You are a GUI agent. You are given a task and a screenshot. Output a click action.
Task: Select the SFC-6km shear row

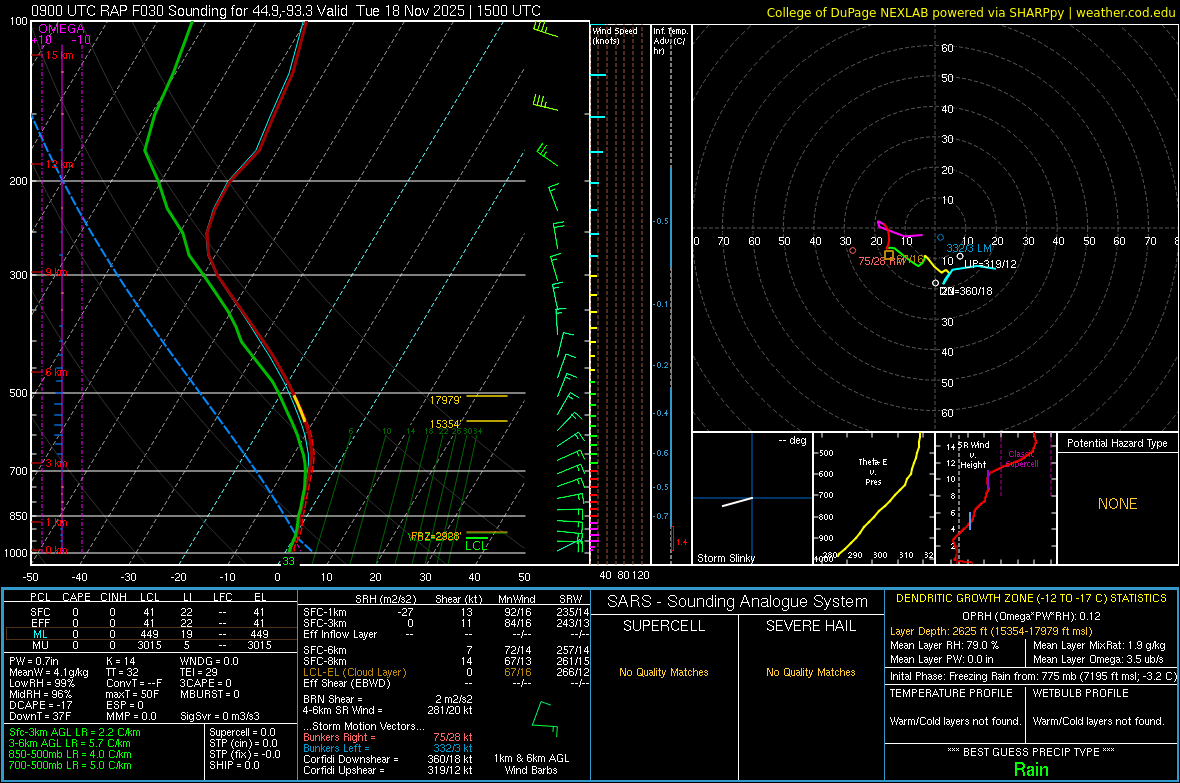point(446,650)
